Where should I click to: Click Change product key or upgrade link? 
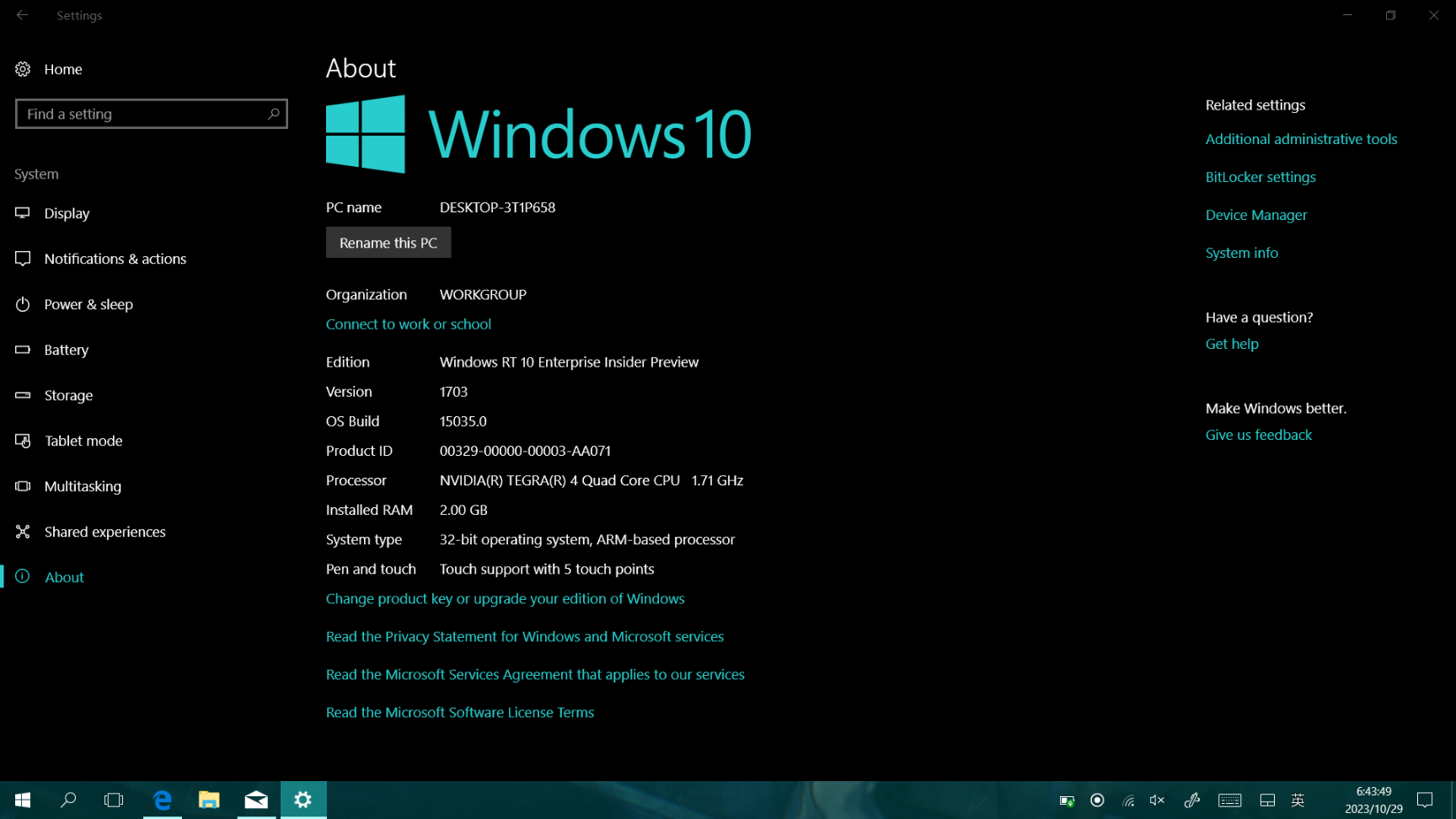click(x=506, y=598)
